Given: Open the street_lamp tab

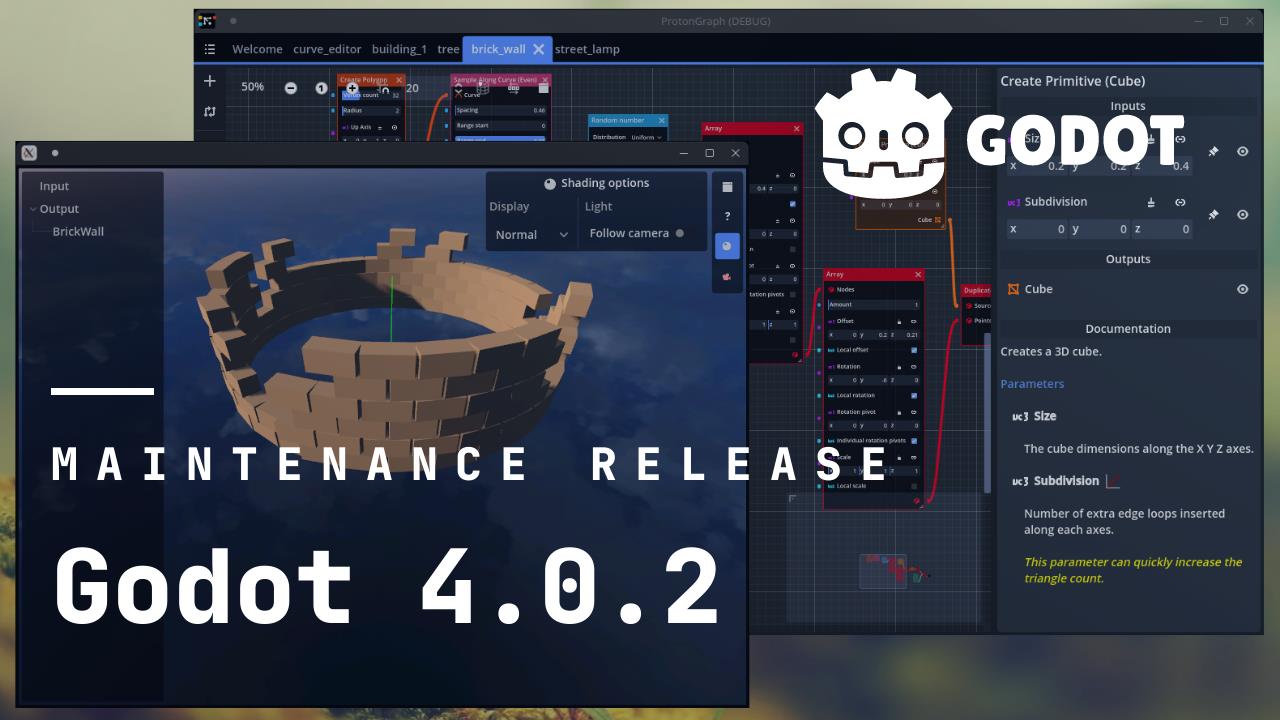Looking at the screenshot, I should [x=588, y=49].
